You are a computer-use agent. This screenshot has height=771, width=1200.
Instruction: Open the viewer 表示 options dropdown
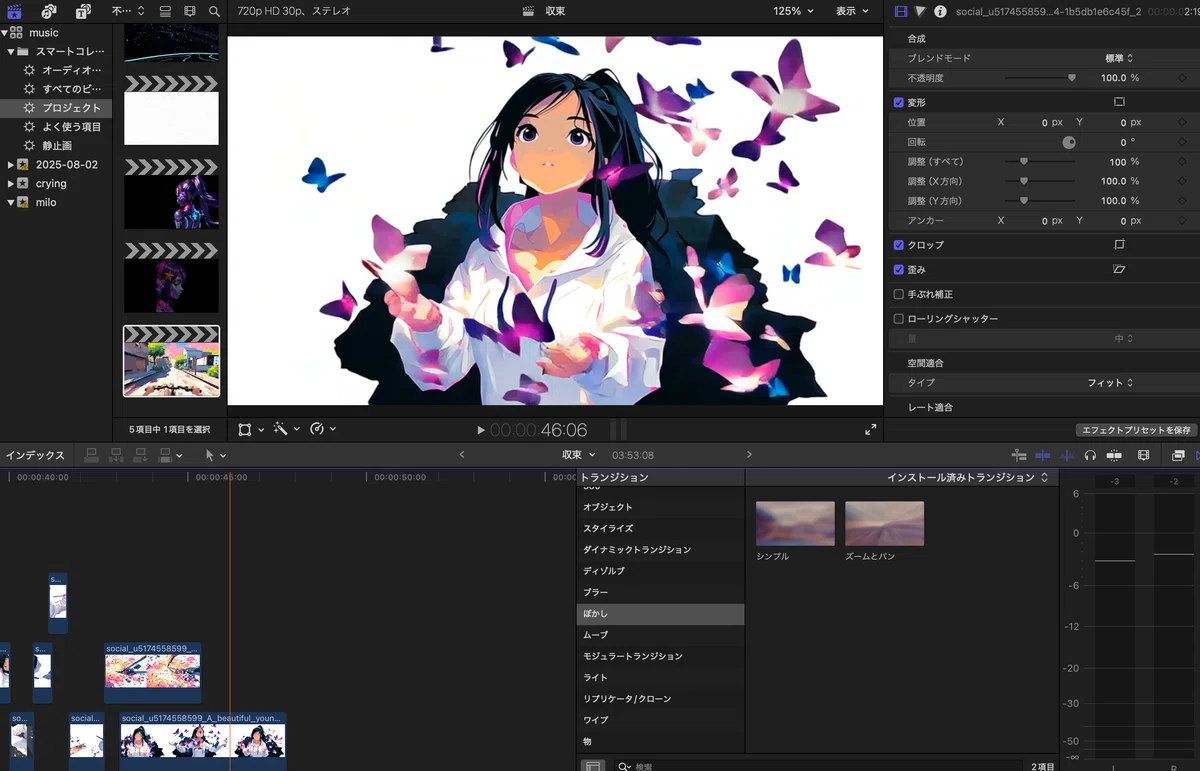click(853, 11)
